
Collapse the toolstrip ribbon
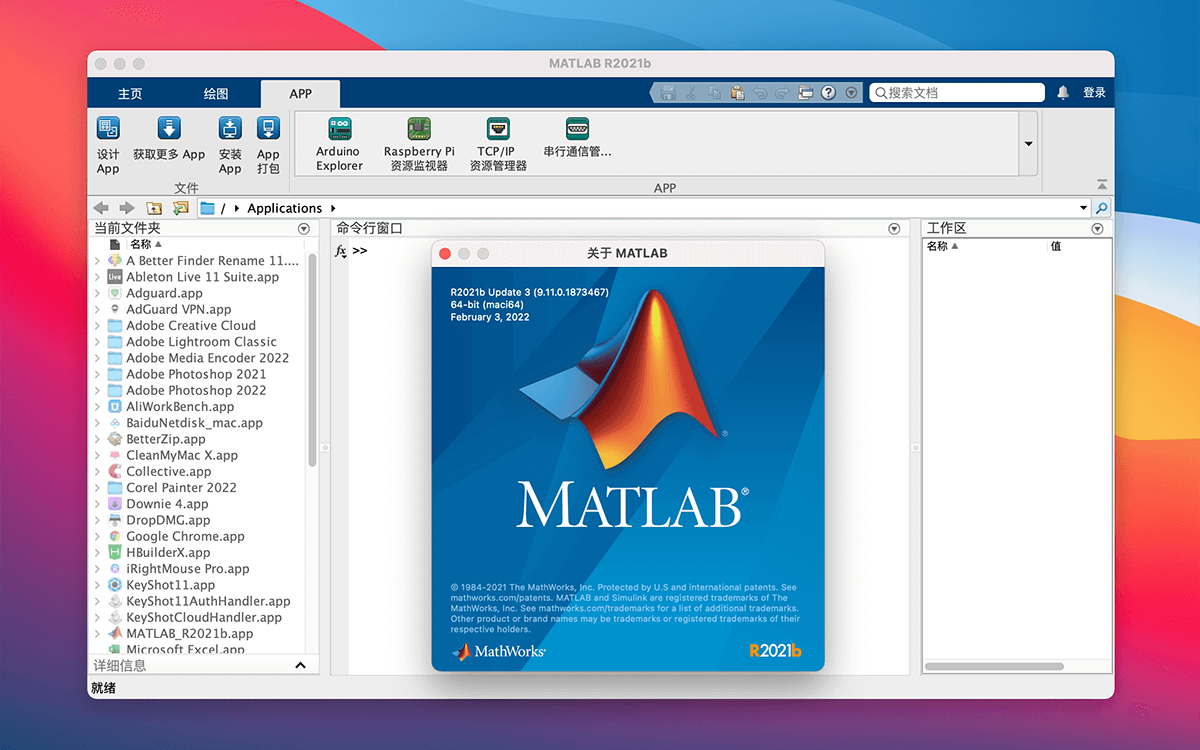tap(1102, 185)
